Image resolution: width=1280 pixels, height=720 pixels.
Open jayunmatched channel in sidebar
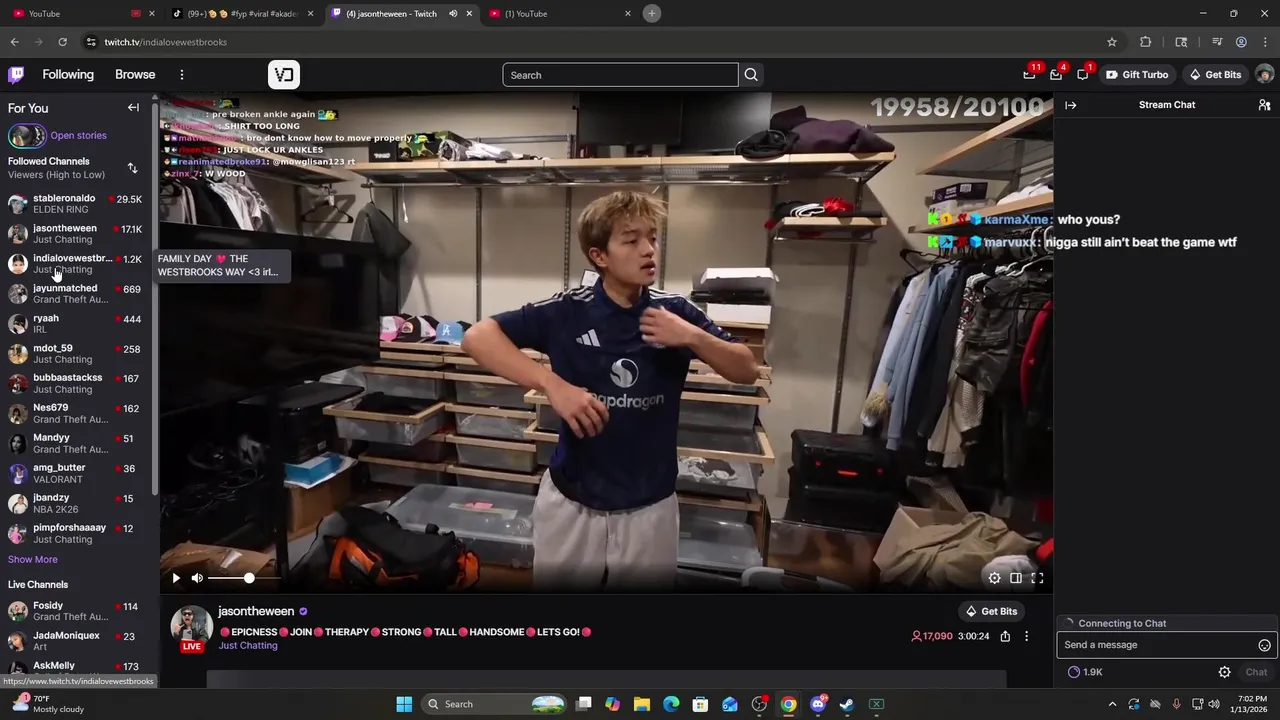click(x=76, y=294)
